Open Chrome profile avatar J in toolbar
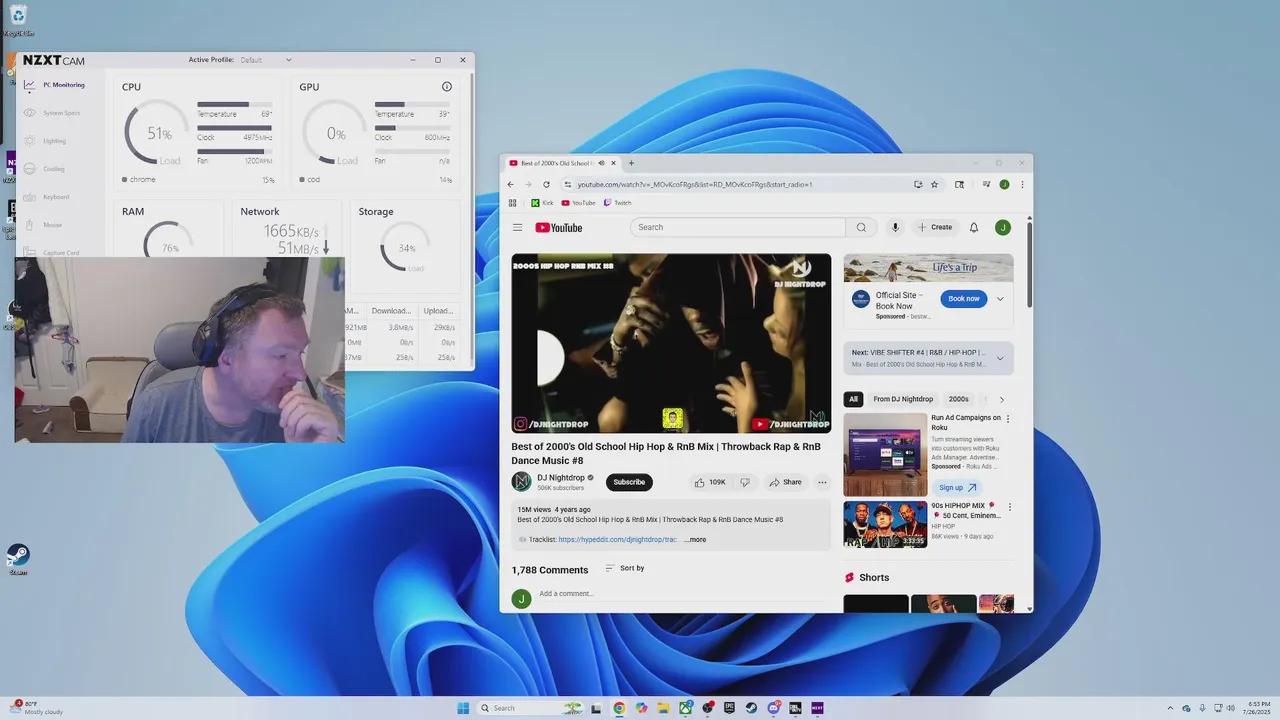The image size is (1280, 720). pyautogui.click(x=1004, y=184)
